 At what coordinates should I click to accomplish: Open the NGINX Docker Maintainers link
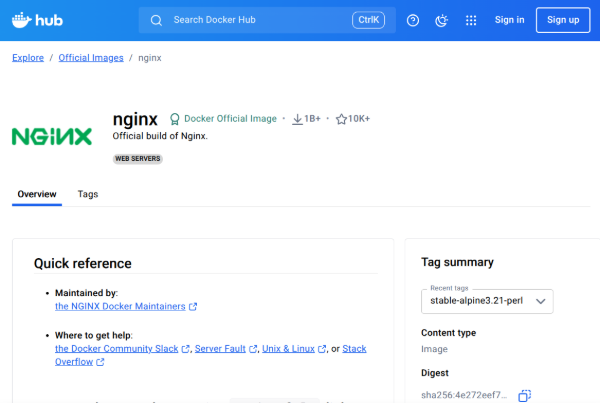(120, 307)
